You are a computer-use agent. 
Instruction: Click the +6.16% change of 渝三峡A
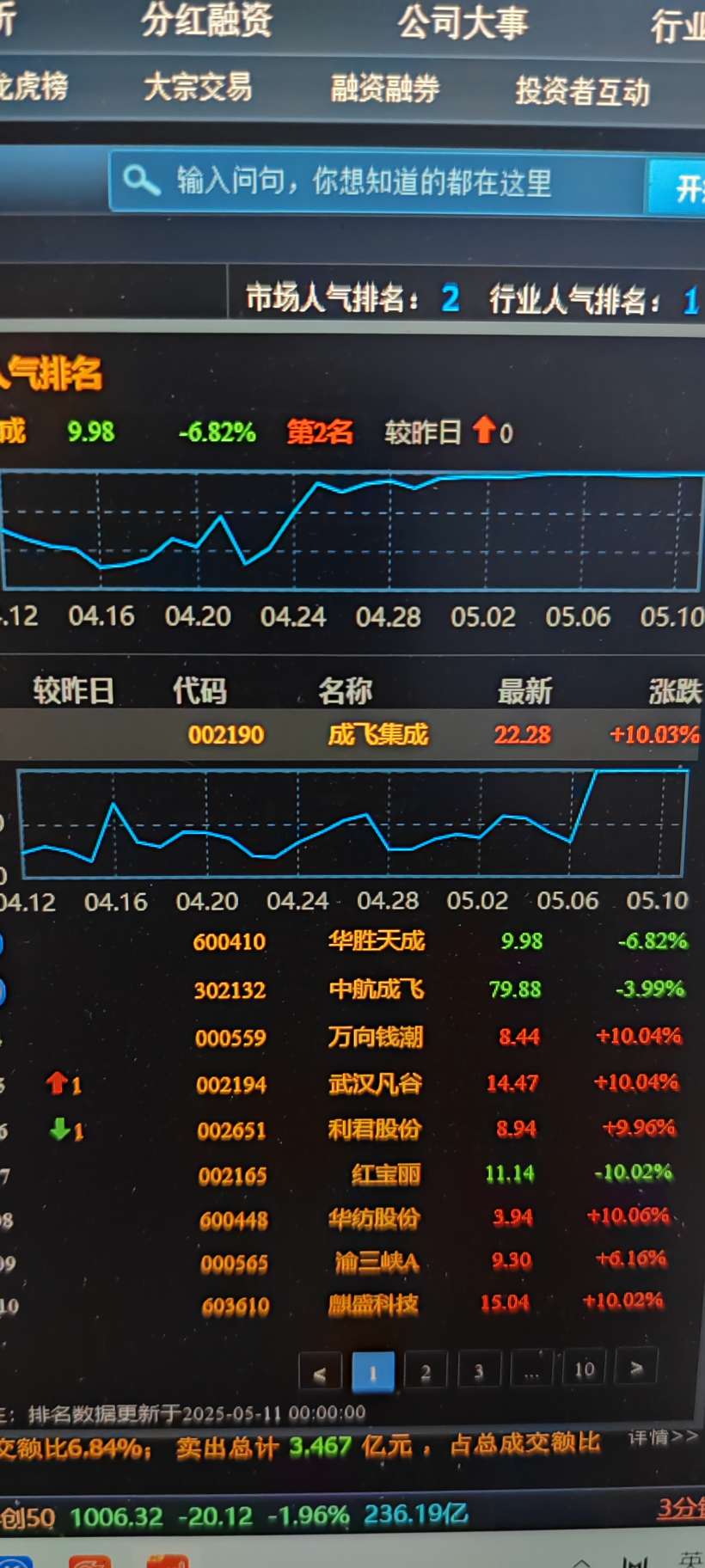click(x=631, y=1259)
